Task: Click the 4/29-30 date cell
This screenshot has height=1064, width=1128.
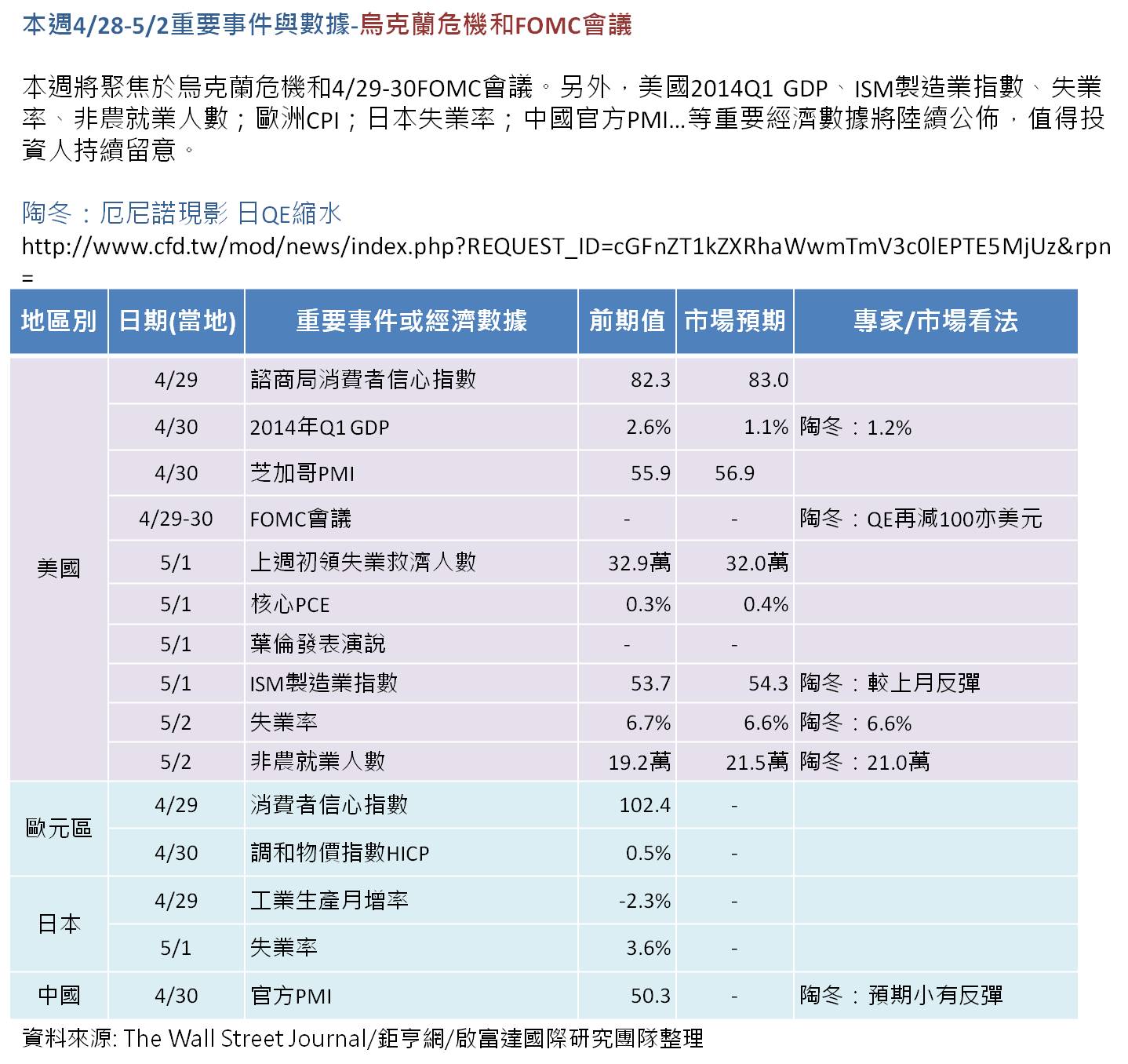Action: pyautogui.click(x=176, y=519)
